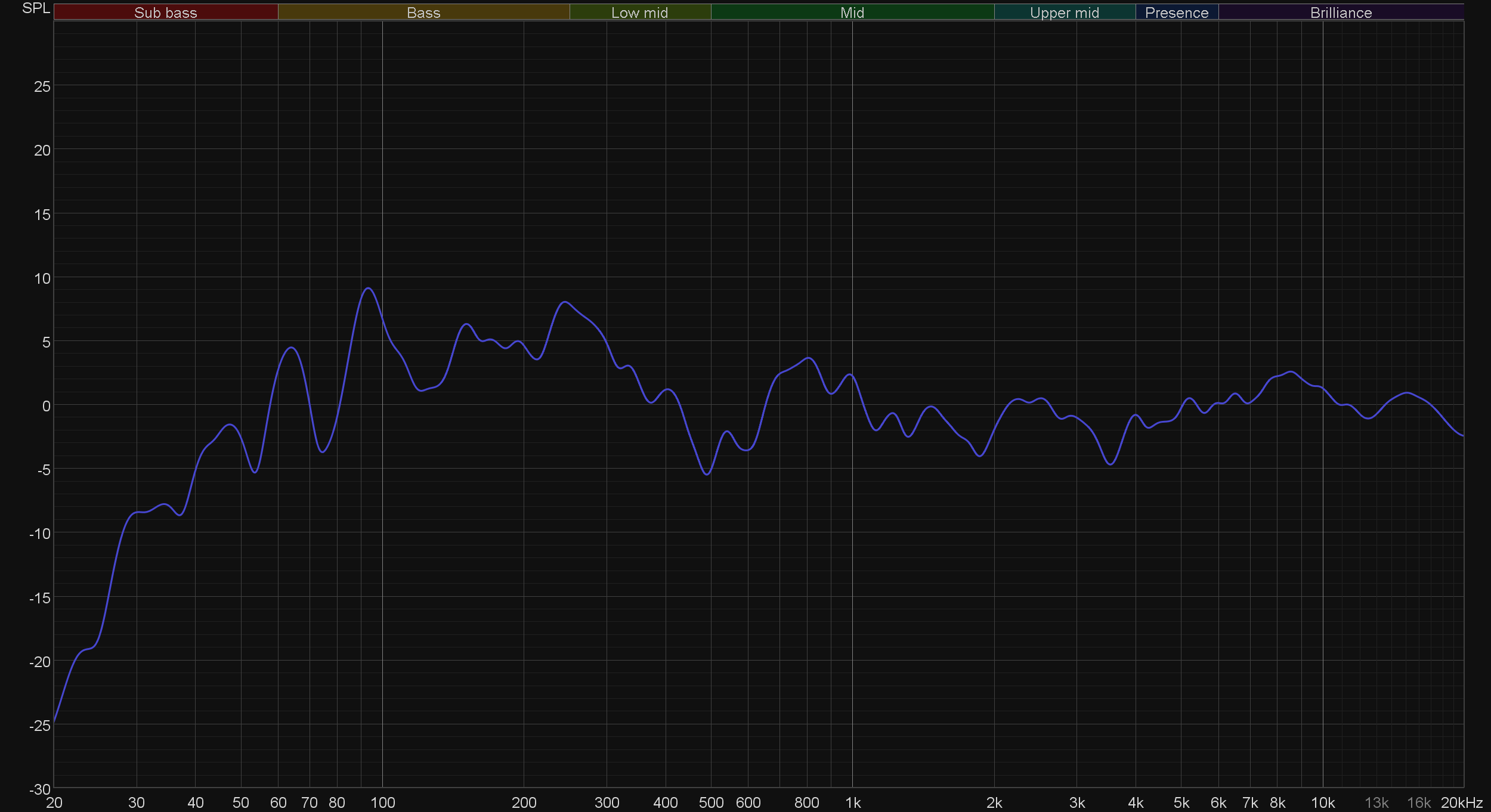This screenshot has width=1491, height=812.
Task: Click the curve dip near 3.5 kHz
Action: (x=1110, y=464)
